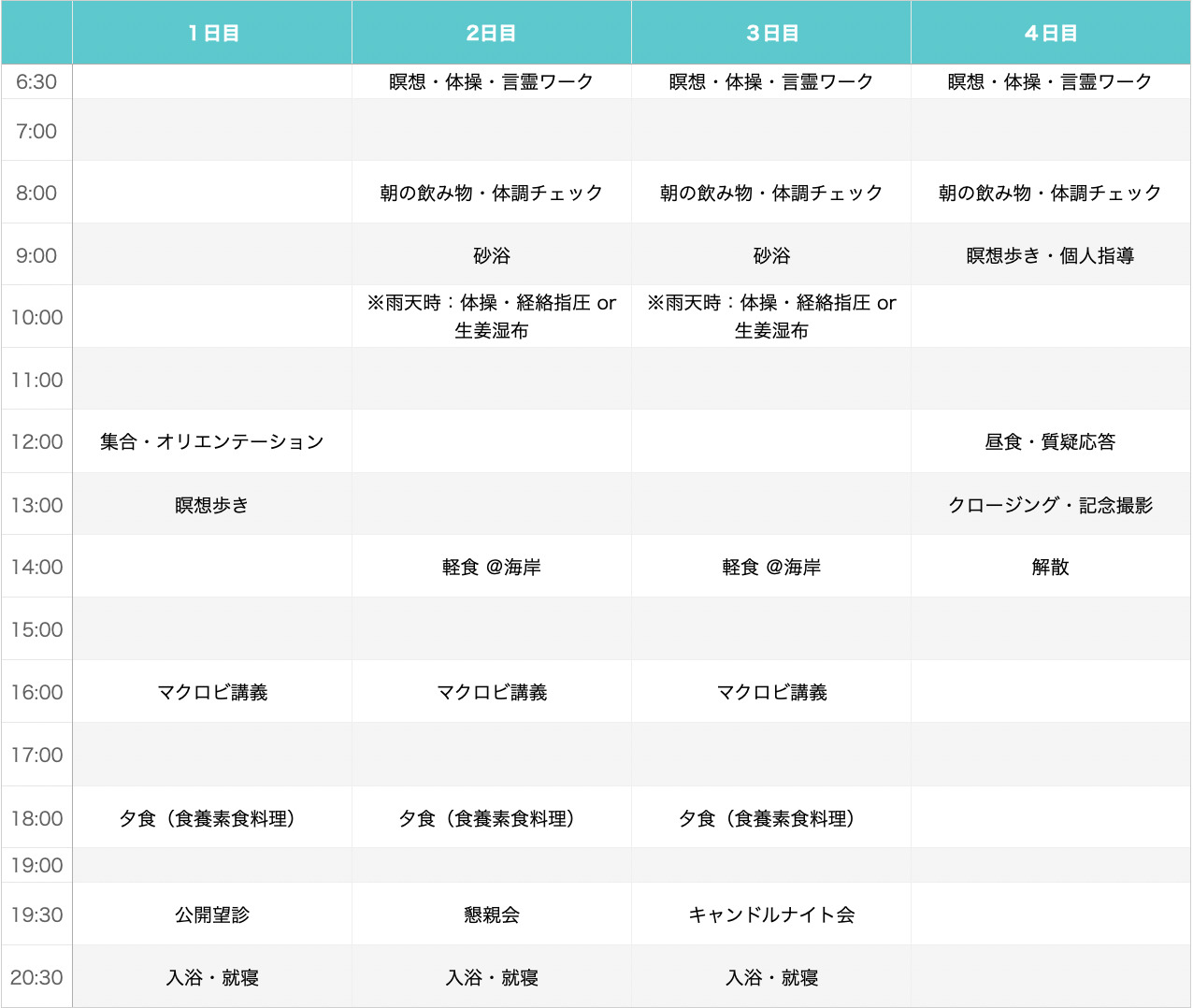Select the 4日目 column header
Screen dimensions: 1193x1008
point(1050,33)
